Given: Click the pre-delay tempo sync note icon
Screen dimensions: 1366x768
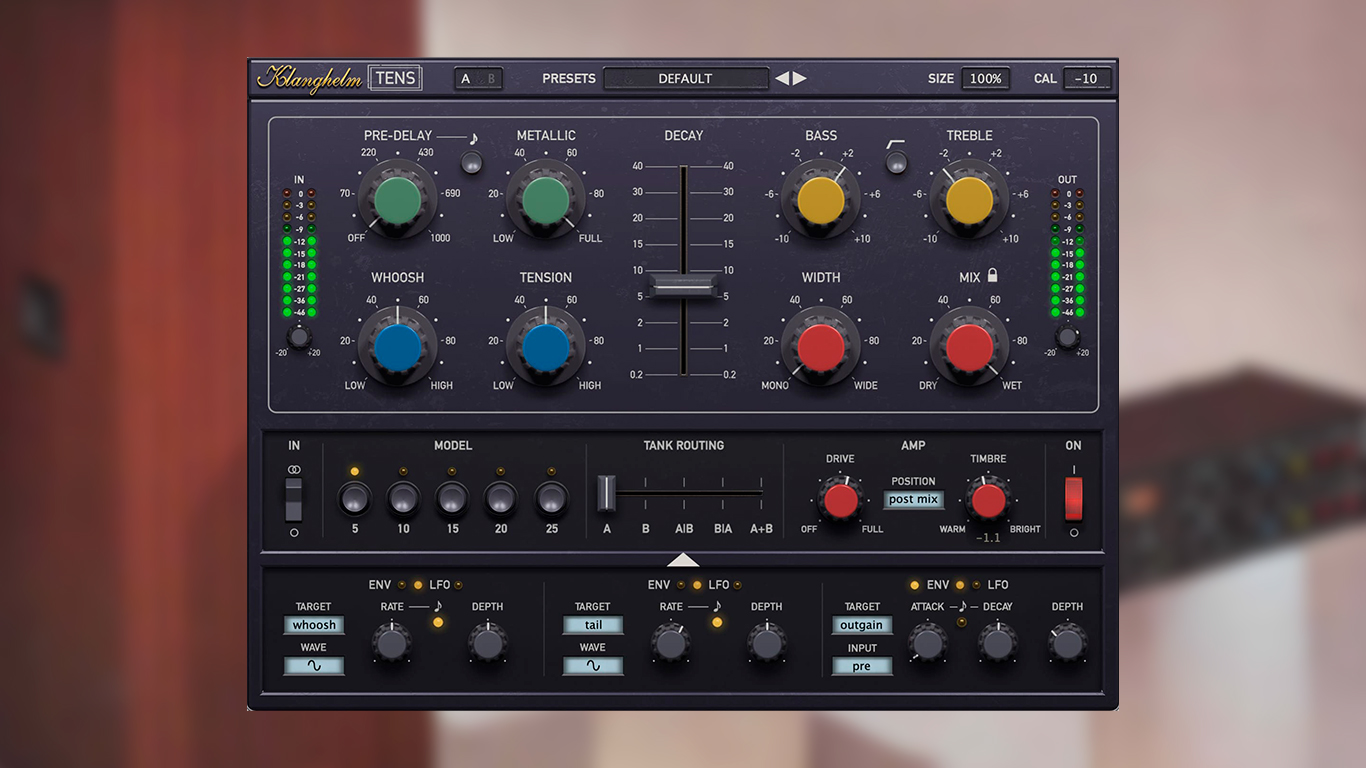Looking at the screenshot, I should click(474, 138).
